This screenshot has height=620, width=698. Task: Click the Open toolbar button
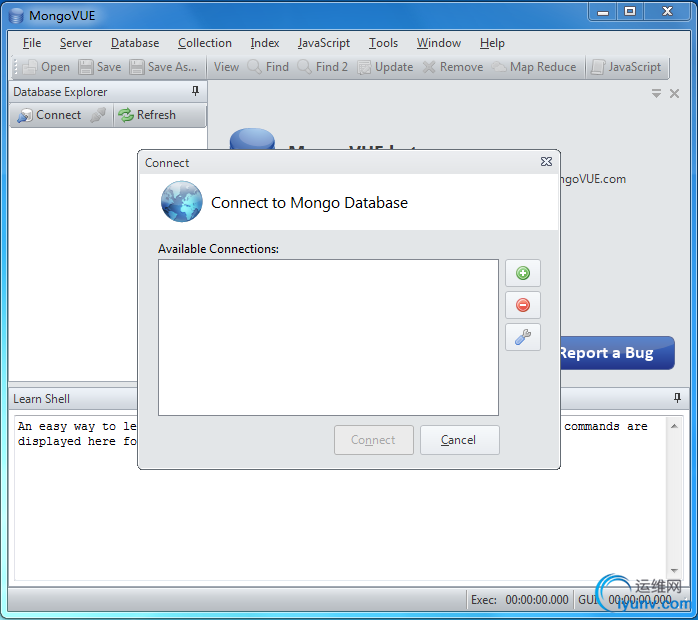pos(46,67)
